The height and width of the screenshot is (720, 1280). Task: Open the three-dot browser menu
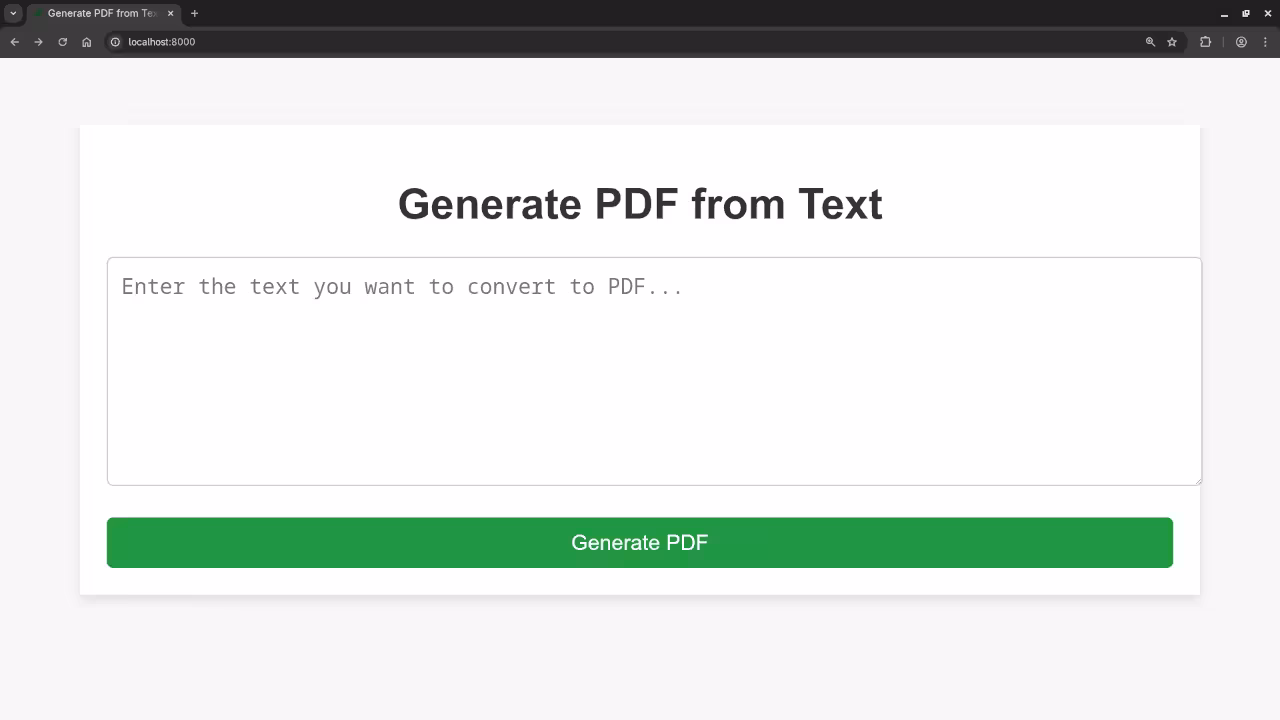[x=1265, y=42]
